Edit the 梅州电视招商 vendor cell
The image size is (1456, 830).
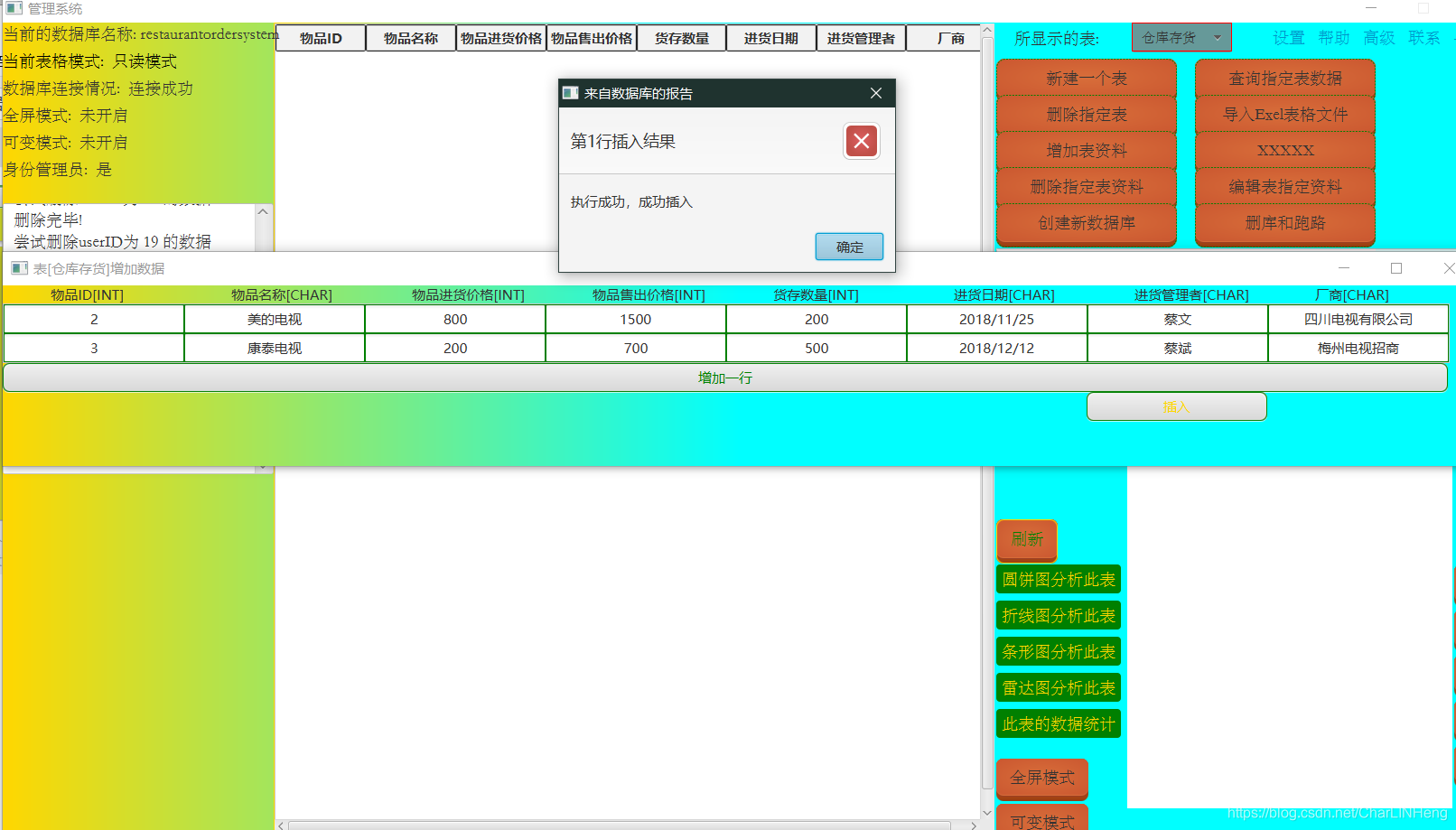point(1358,349)
